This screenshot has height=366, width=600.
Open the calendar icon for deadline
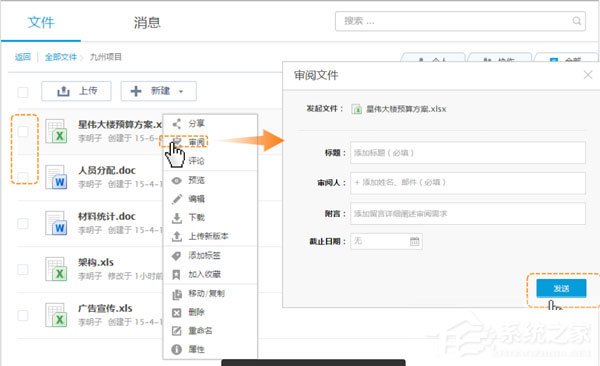[x=414, y=241]
